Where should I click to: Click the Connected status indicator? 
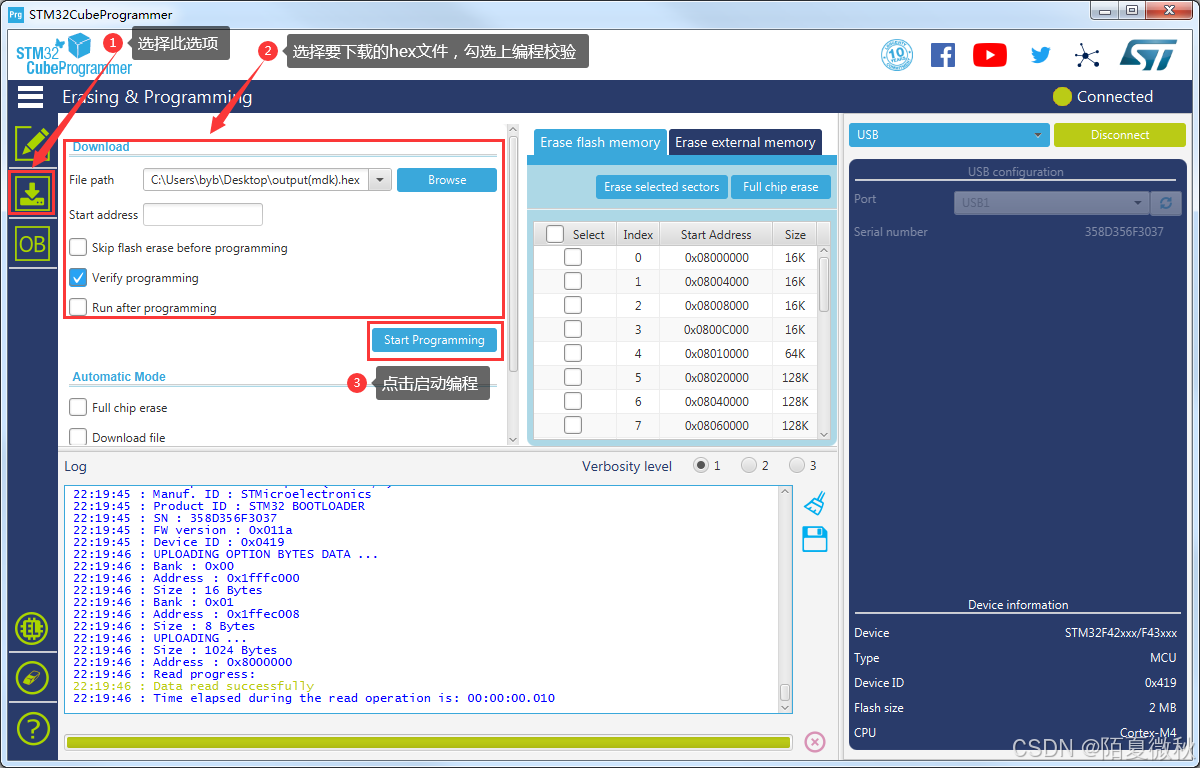(x=1103, y=97)
